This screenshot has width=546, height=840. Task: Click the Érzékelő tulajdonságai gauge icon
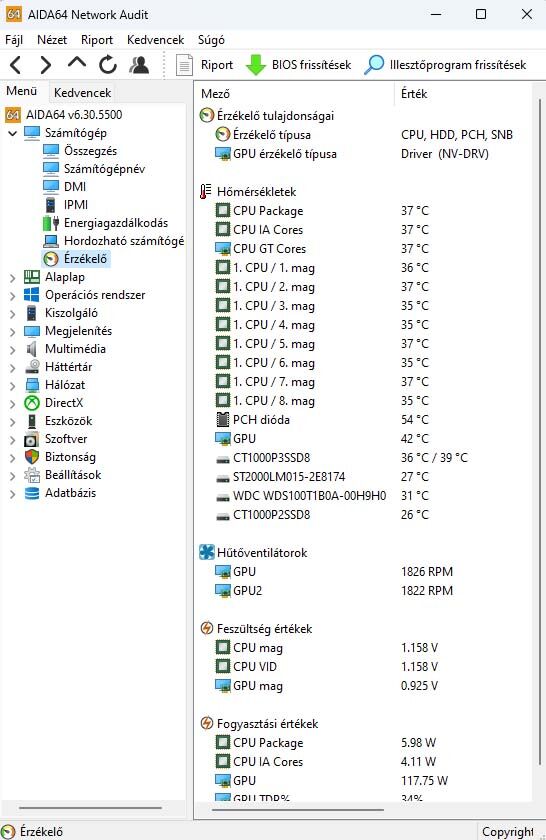pyautogui.click(x=207, y=115)
